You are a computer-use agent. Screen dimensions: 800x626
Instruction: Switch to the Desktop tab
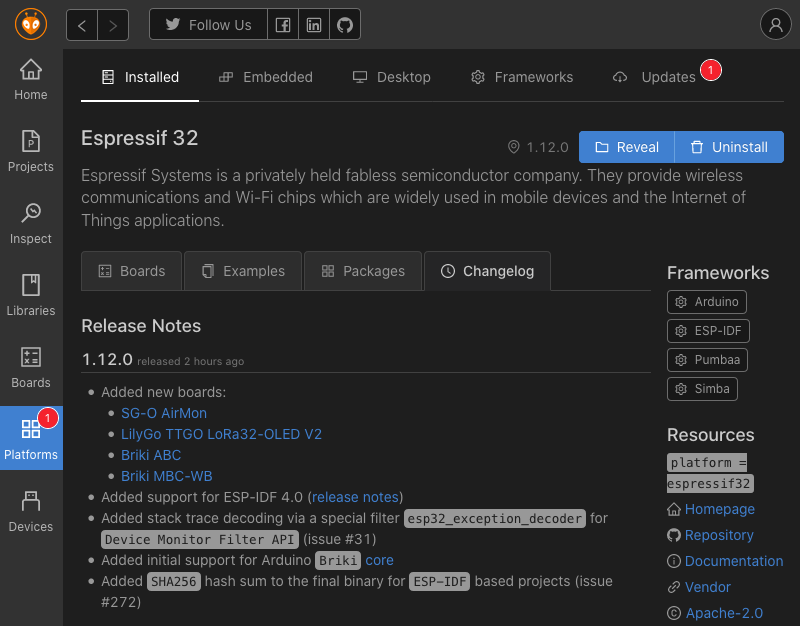pyautogui.click(x=392, y=77)
